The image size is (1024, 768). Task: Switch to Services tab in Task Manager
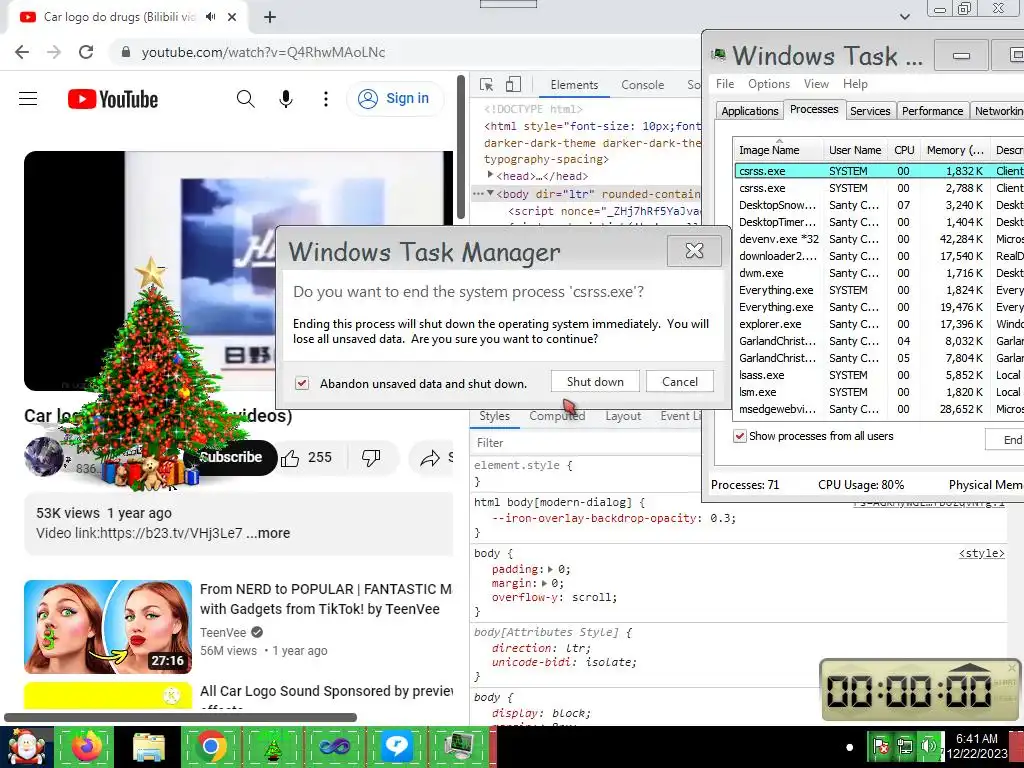pyautogui.click(x=870, y=110)
